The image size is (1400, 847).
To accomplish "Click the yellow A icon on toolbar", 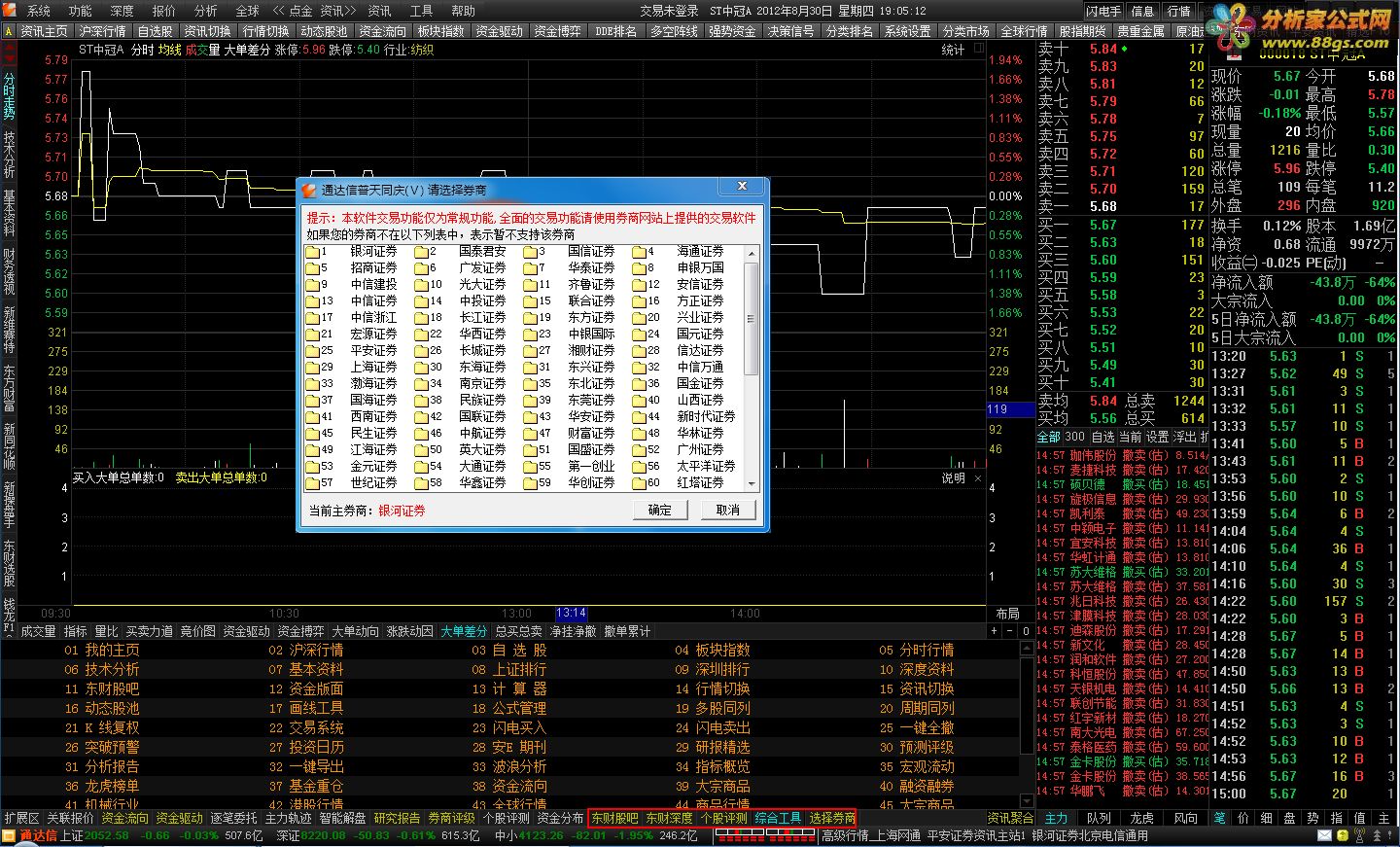I will [x=9, y=31].
